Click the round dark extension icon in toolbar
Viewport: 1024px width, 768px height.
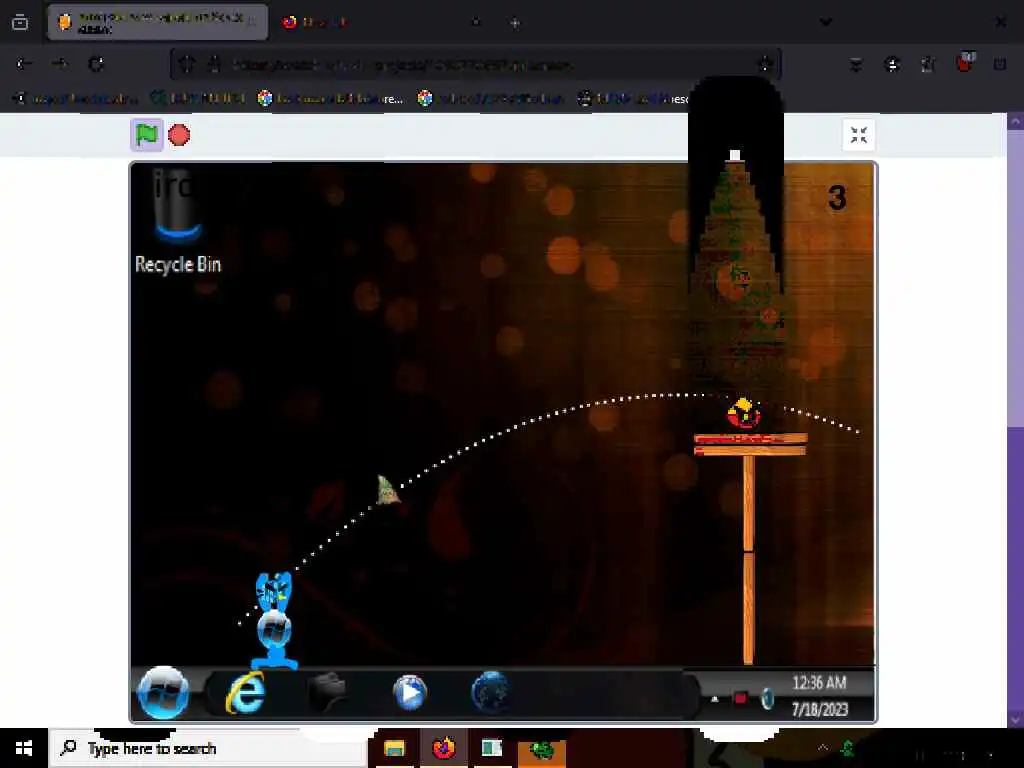[892, 64]
